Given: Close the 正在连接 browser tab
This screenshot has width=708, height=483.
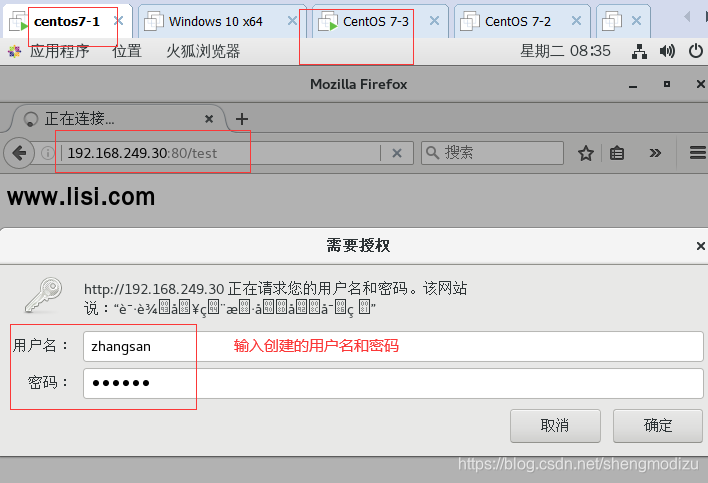Looking at the screenshot, I should pyautogui.click(x=209, y=119).
